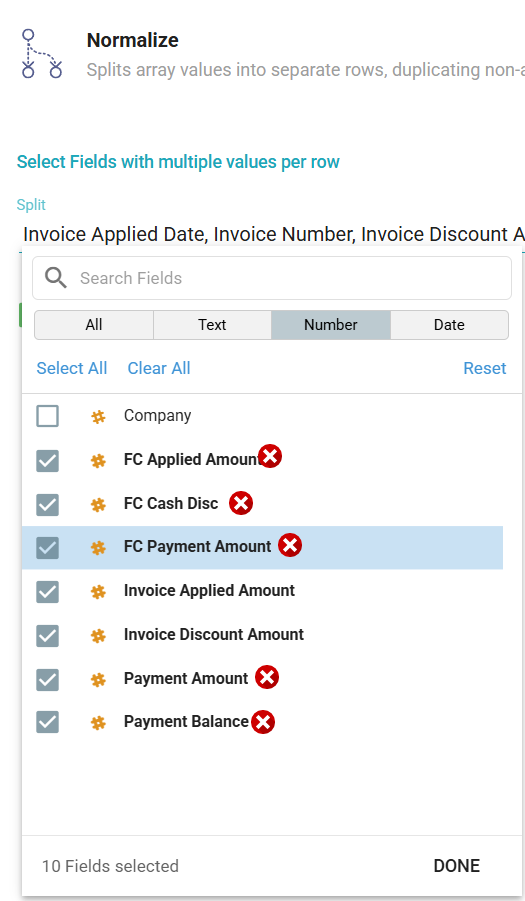
Task: Check the Company checkbox
Action: [47, 416]
